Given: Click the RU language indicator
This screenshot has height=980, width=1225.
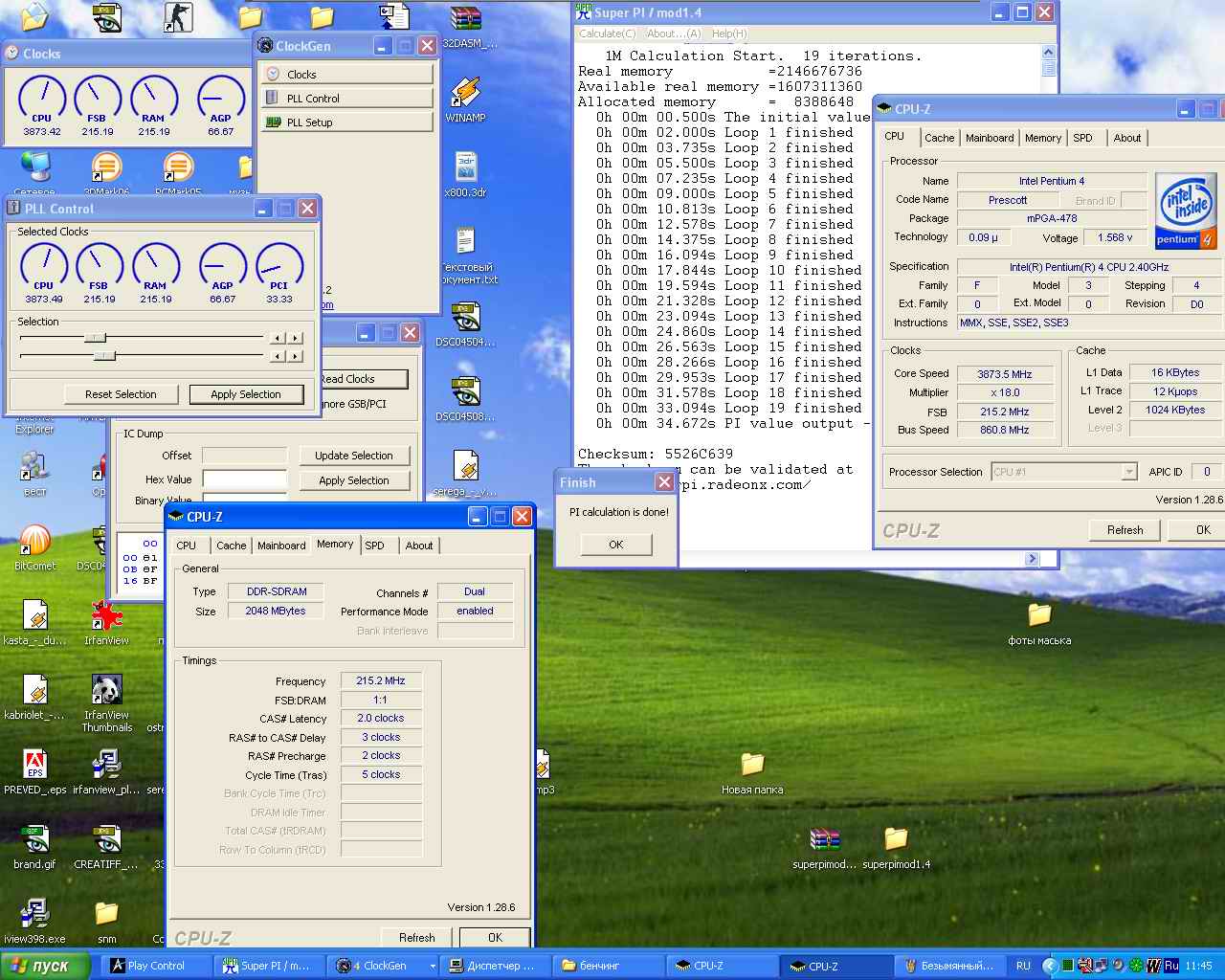Looking at the screenshot, I should click(x=1023, y=967).
